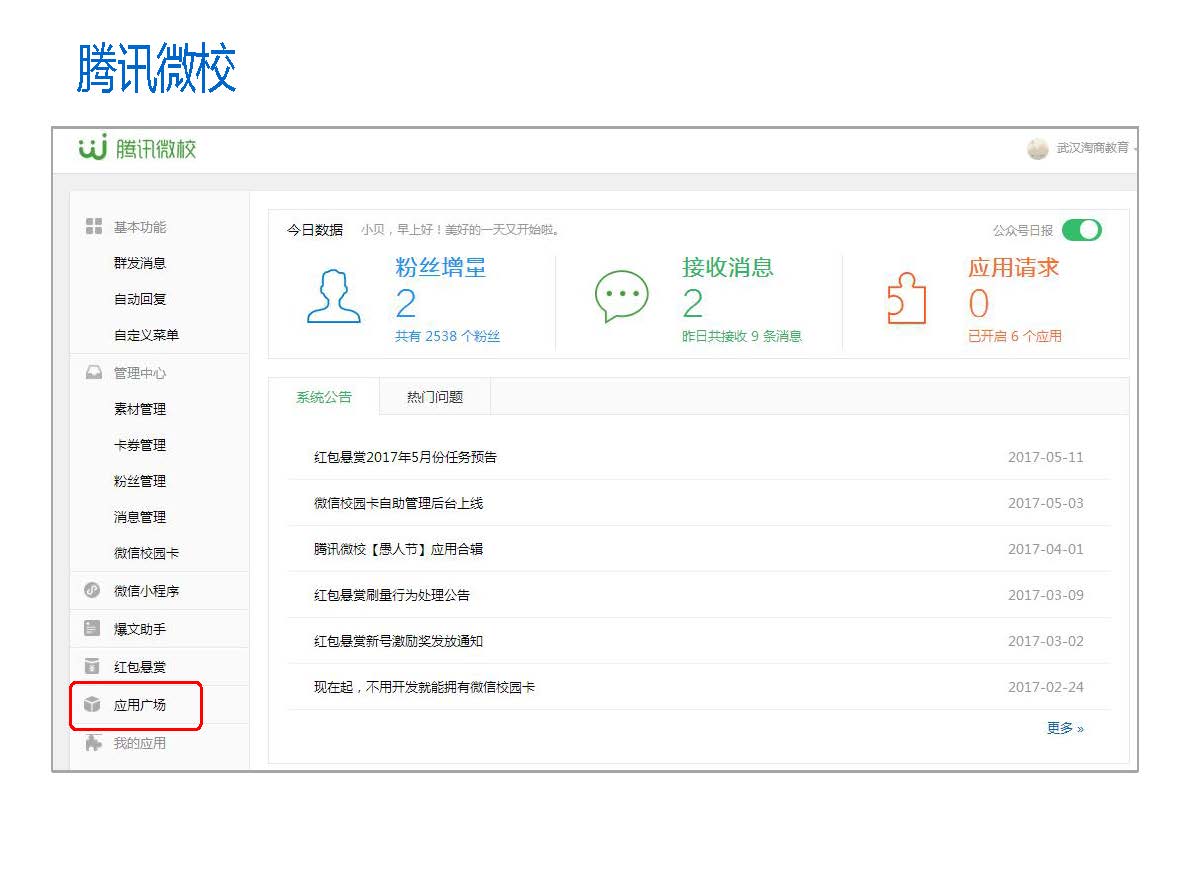This screenshot has width=1190, height=895.
Task: Go to 粉丝管理 in the sidebar
Action: click(x=140, y=481)
